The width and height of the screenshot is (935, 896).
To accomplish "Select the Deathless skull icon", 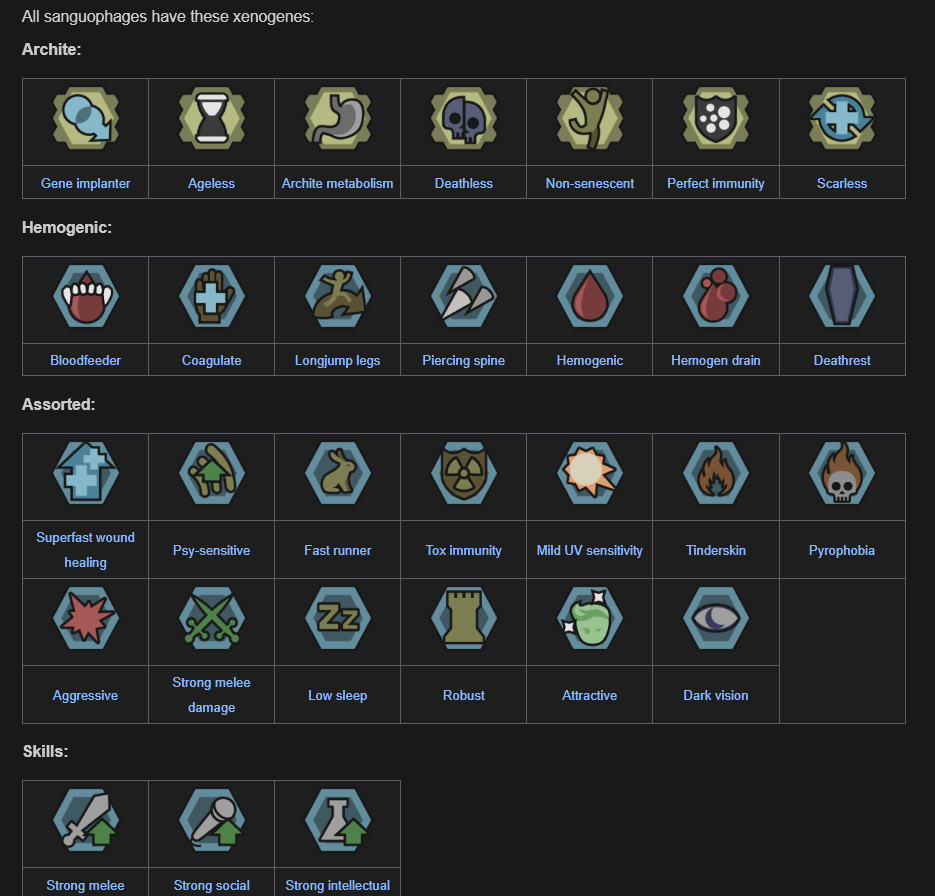I will click(x=463, y=118).
